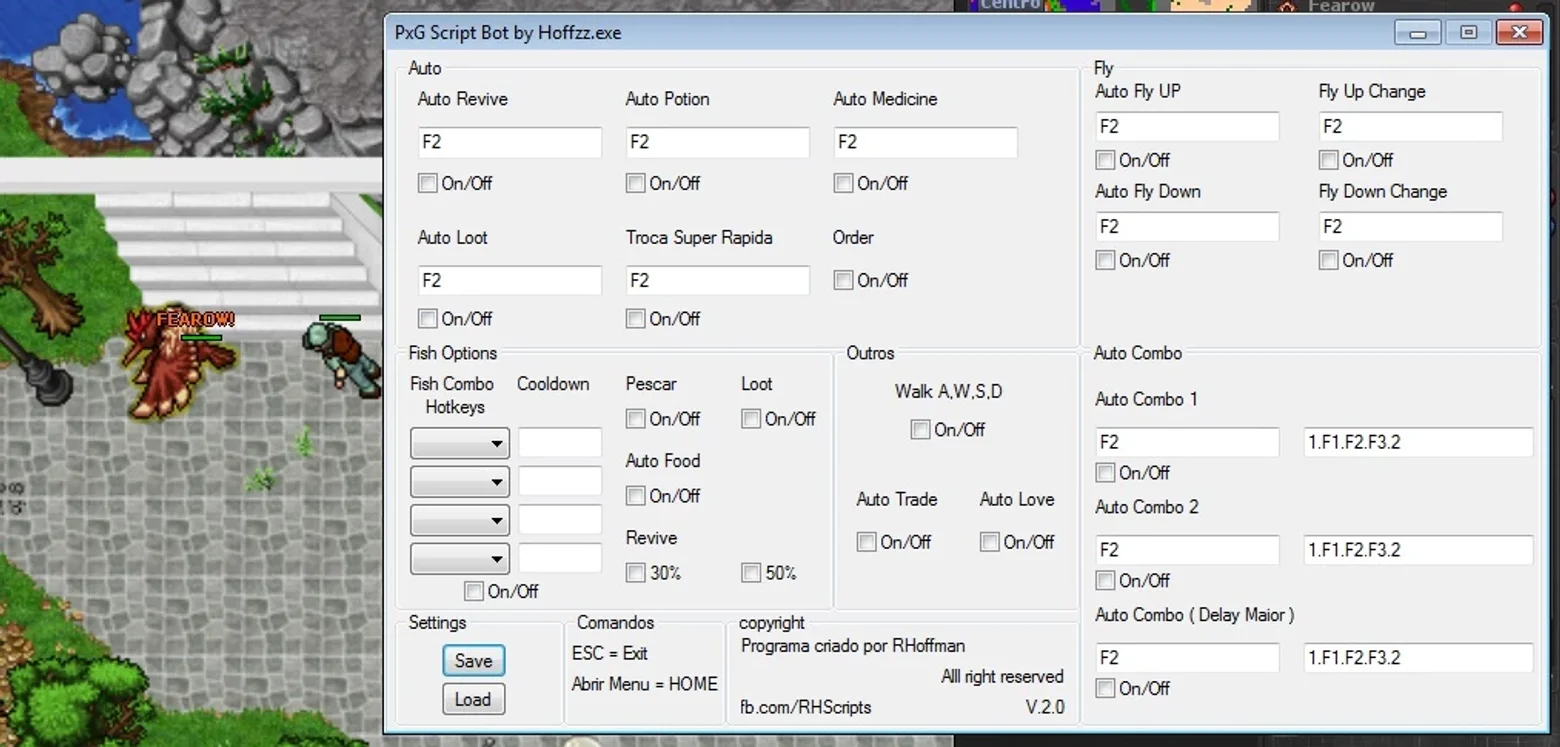Image resolution: width=1560 pixels, height=747 pixels.
Task: Click the Load settings button
Action: click(x=473, y=699)
